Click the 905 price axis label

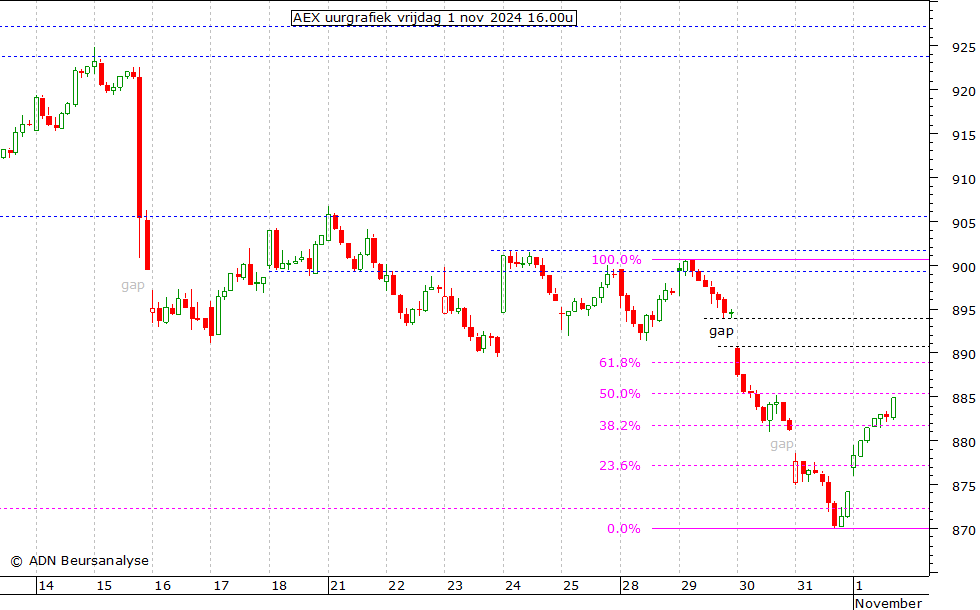[x=963, y=224]
